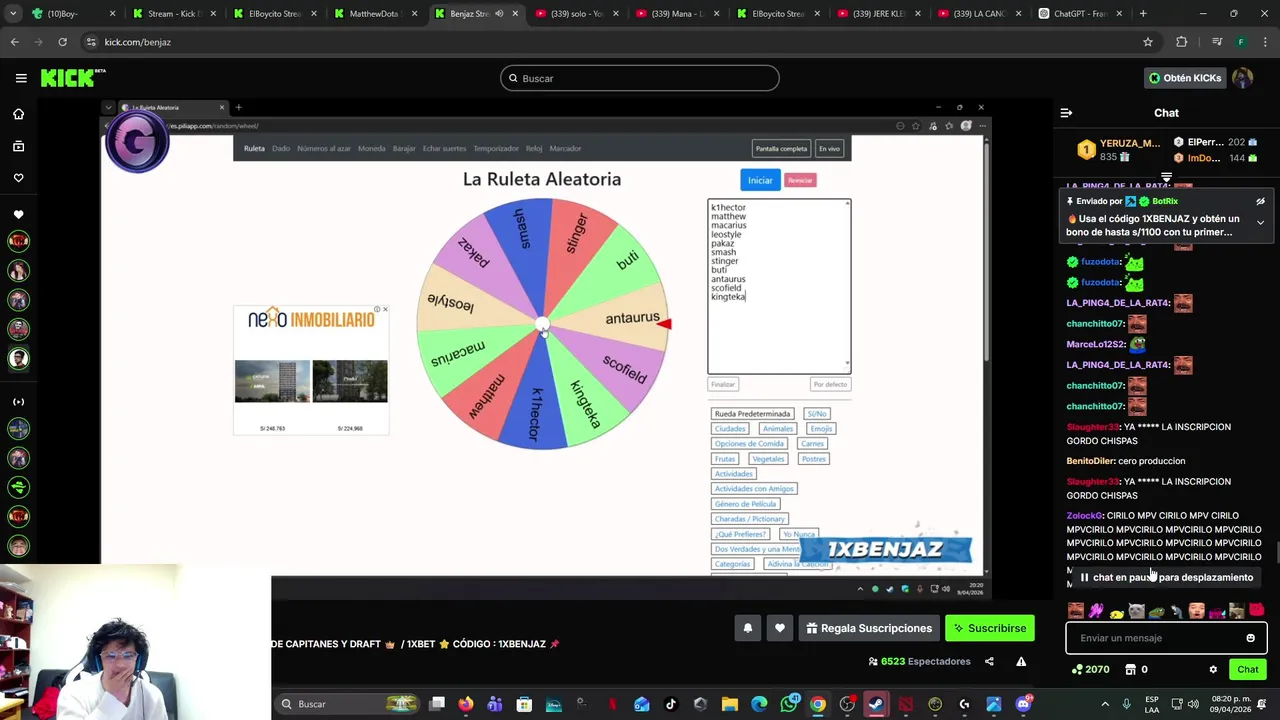Image resolution: width=1280 pixels, height=720 pixels.
Task: Click the 6523 Espectadores count
Action: click(x=919, y=661)
